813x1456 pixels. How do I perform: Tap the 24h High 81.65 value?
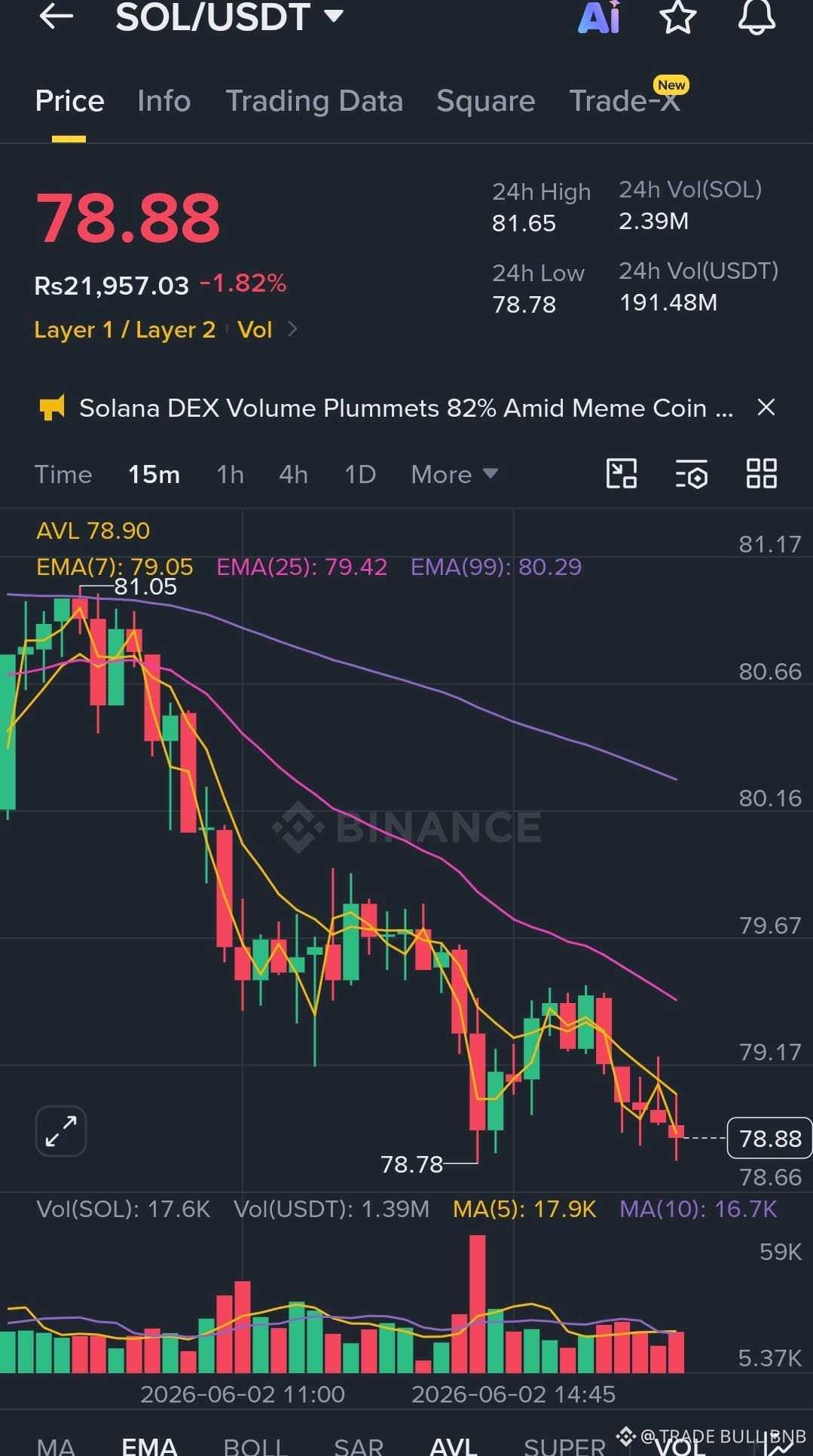click(524, 223)
